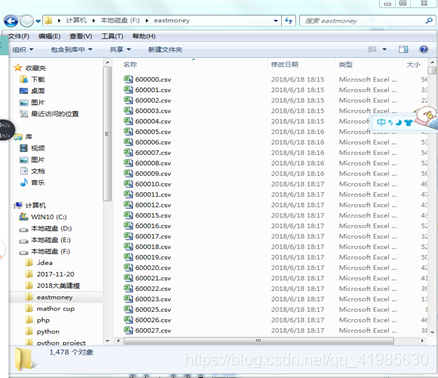Open help with the question mark icon

click(x=424, y=49)
